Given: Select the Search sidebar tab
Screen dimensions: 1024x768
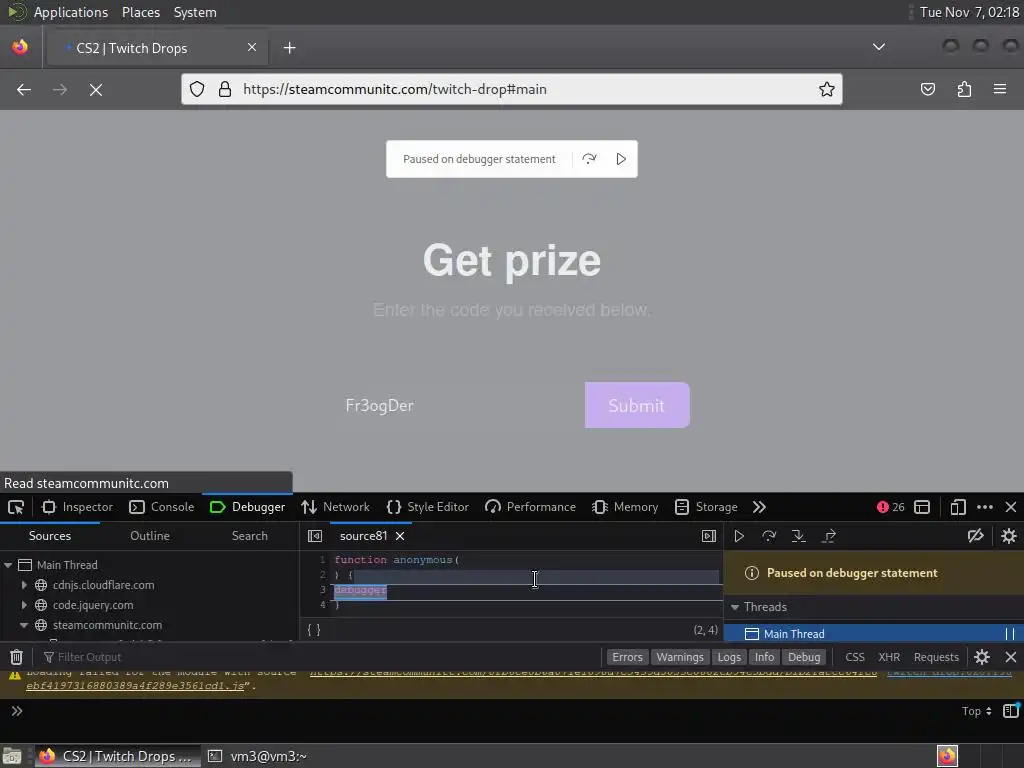Looking at the screenshot, I should (x=249, y=536).
